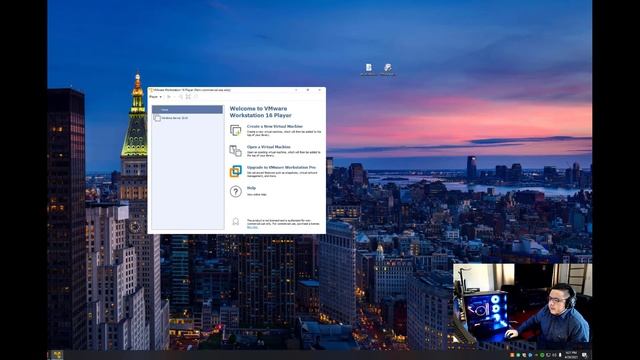Click the VMware Workstation Pro upgrade icon

coord(236,171)
